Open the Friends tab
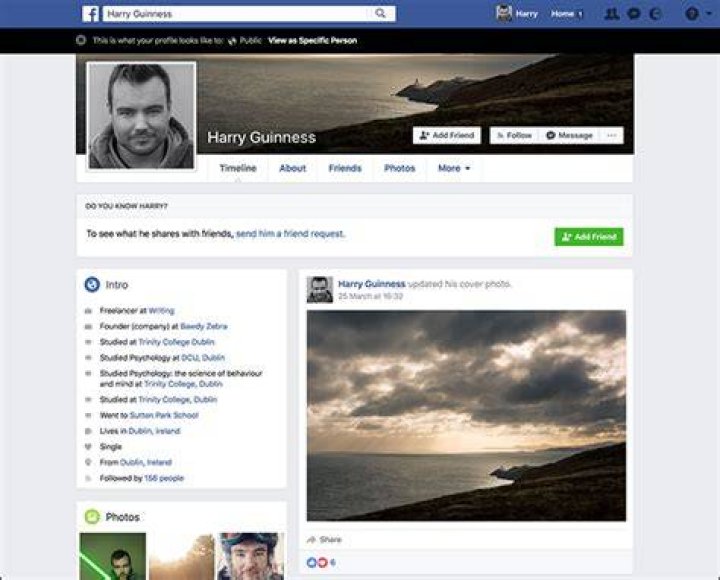The width and height of the screenshot is (720, 580). click(345, 169)
